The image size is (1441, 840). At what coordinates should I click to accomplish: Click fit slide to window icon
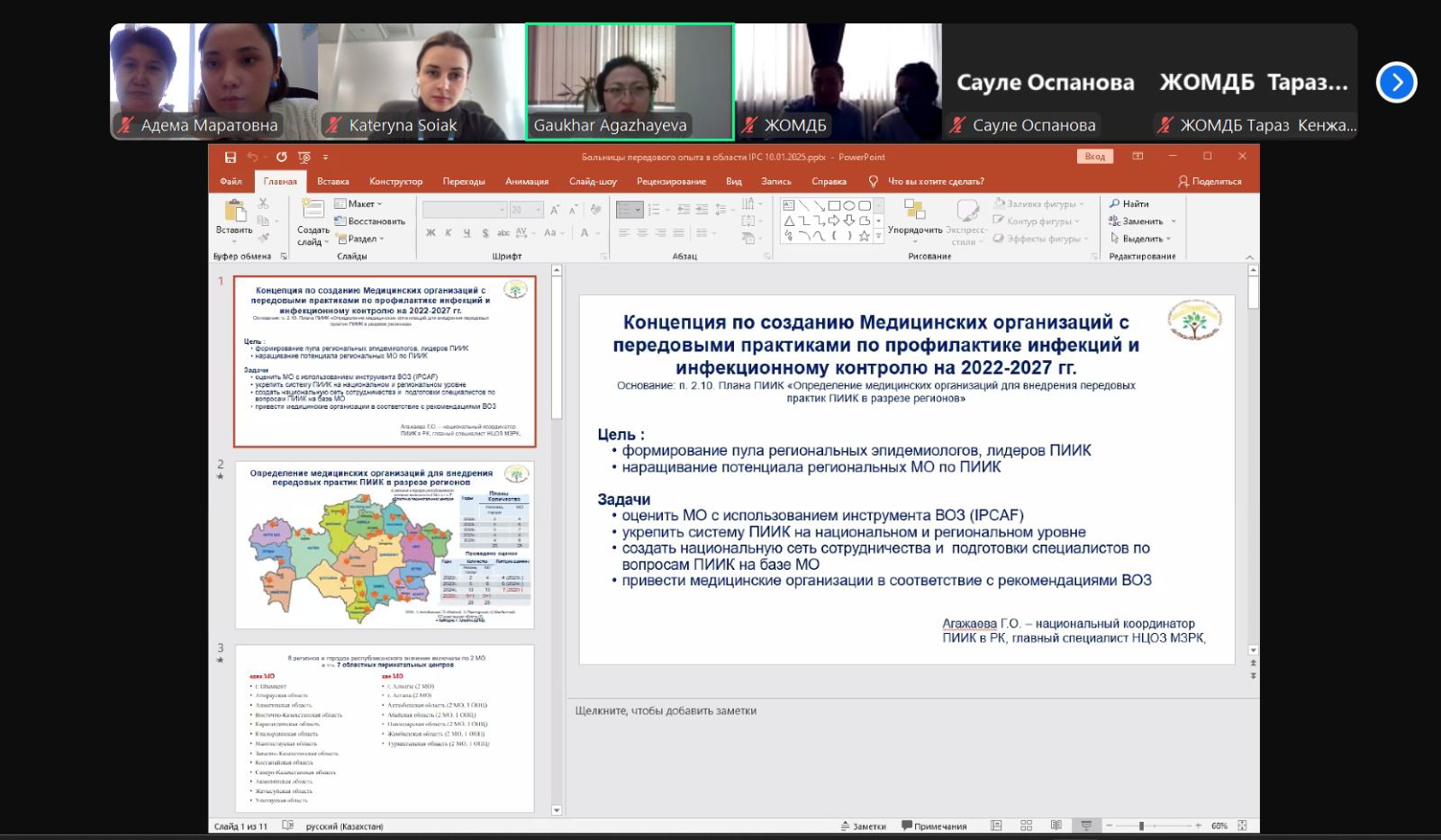tap(1243, 826)
